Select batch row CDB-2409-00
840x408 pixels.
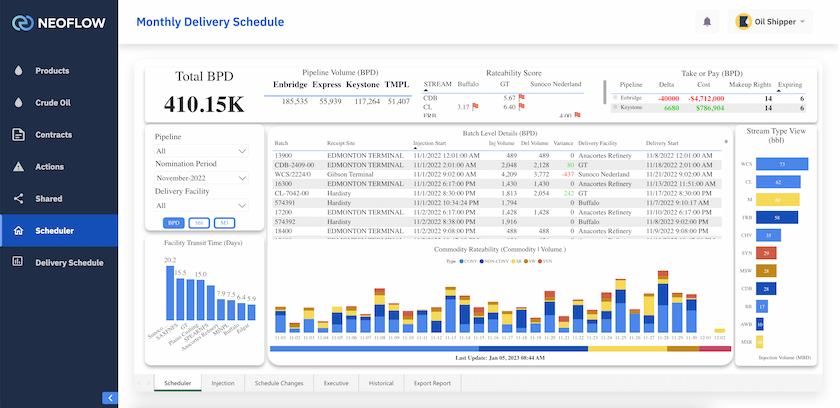click(x=498, y=165)
